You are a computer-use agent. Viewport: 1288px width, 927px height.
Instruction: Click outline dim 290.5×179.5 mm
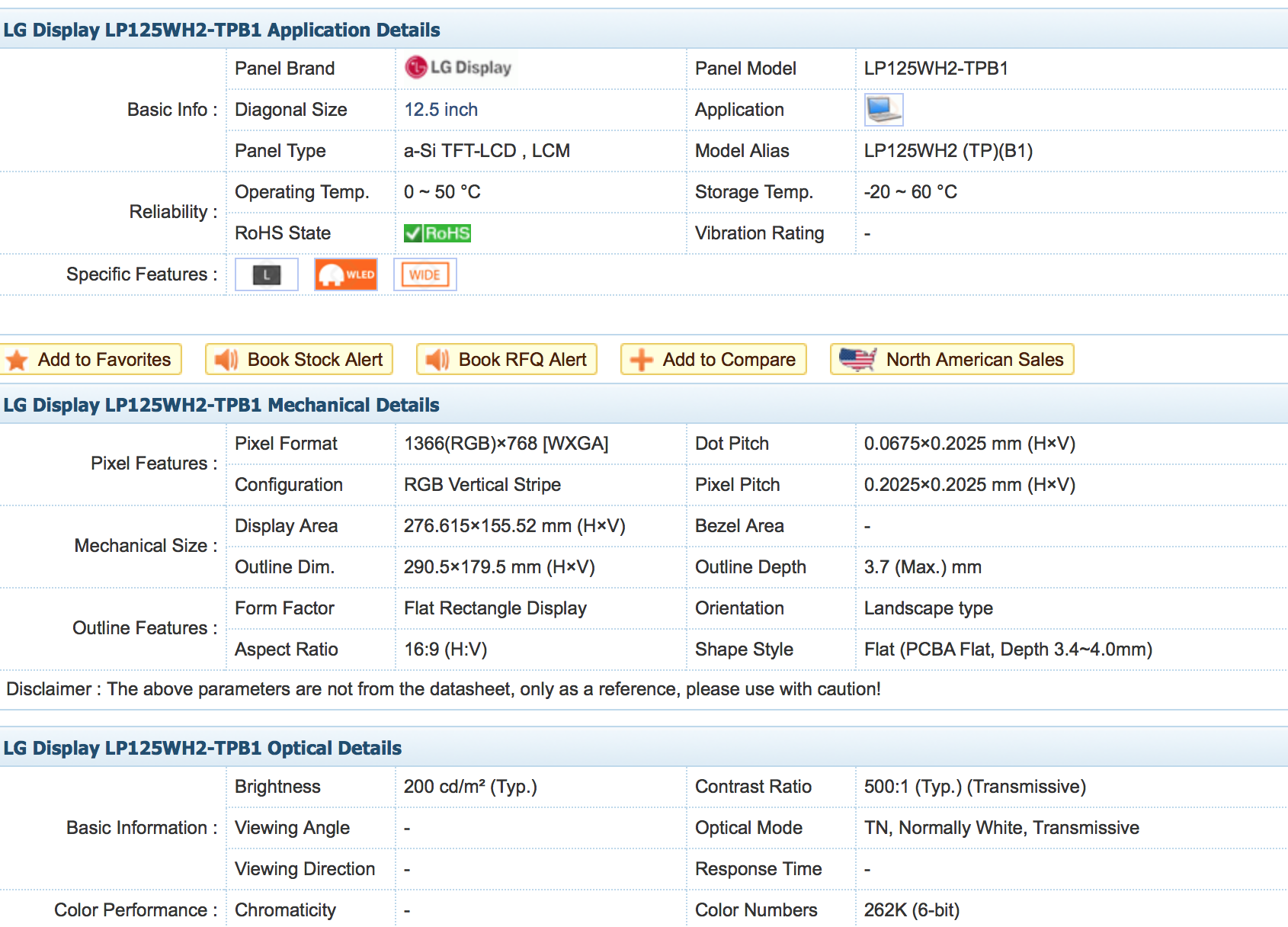tap(499, 567)
